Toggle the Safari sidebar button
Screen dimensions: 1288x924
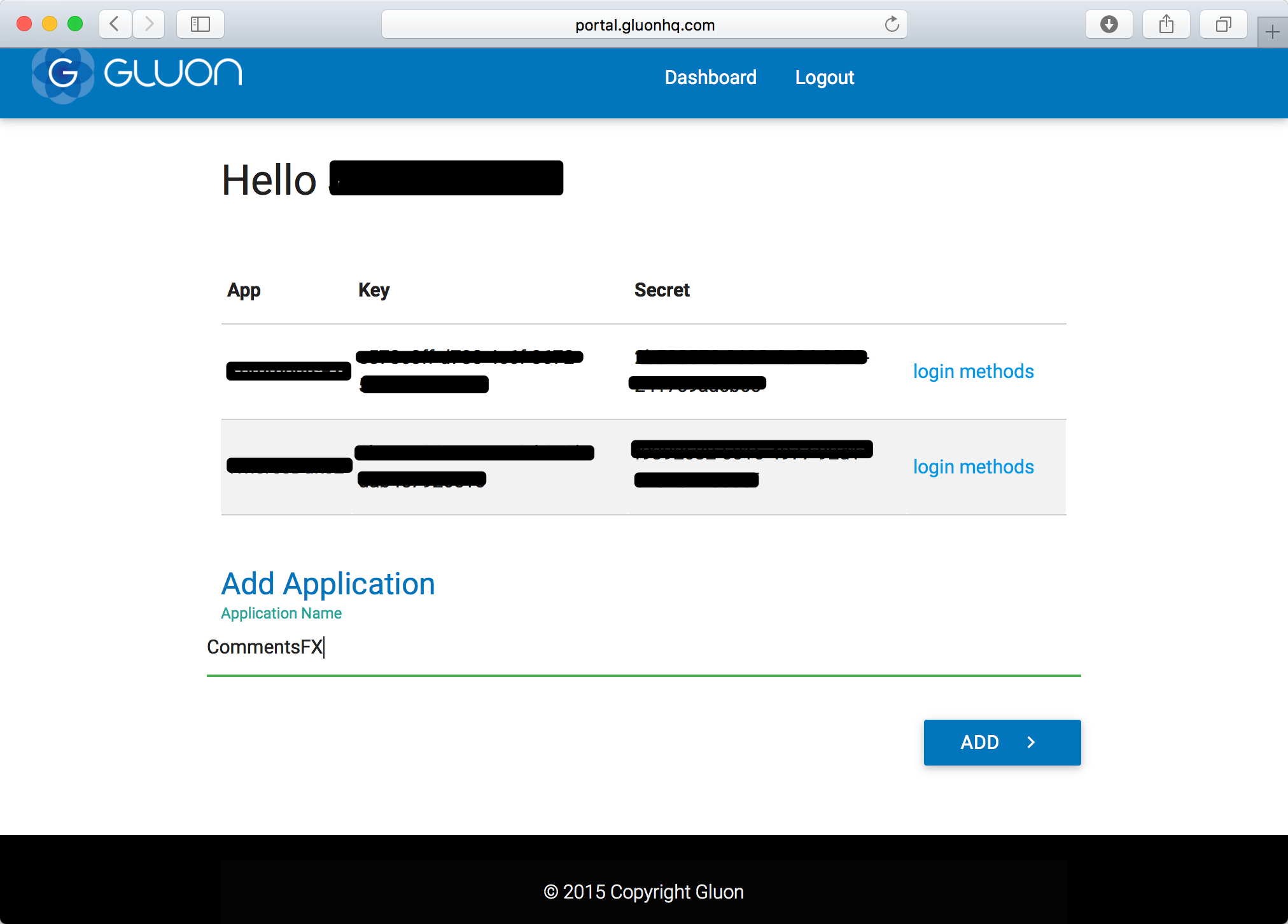200,24
